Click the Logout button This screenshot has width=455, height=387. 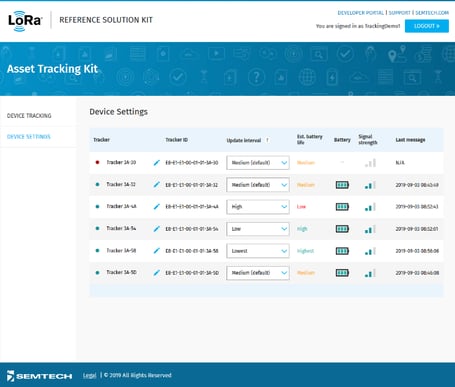click(x=427, y=26)
